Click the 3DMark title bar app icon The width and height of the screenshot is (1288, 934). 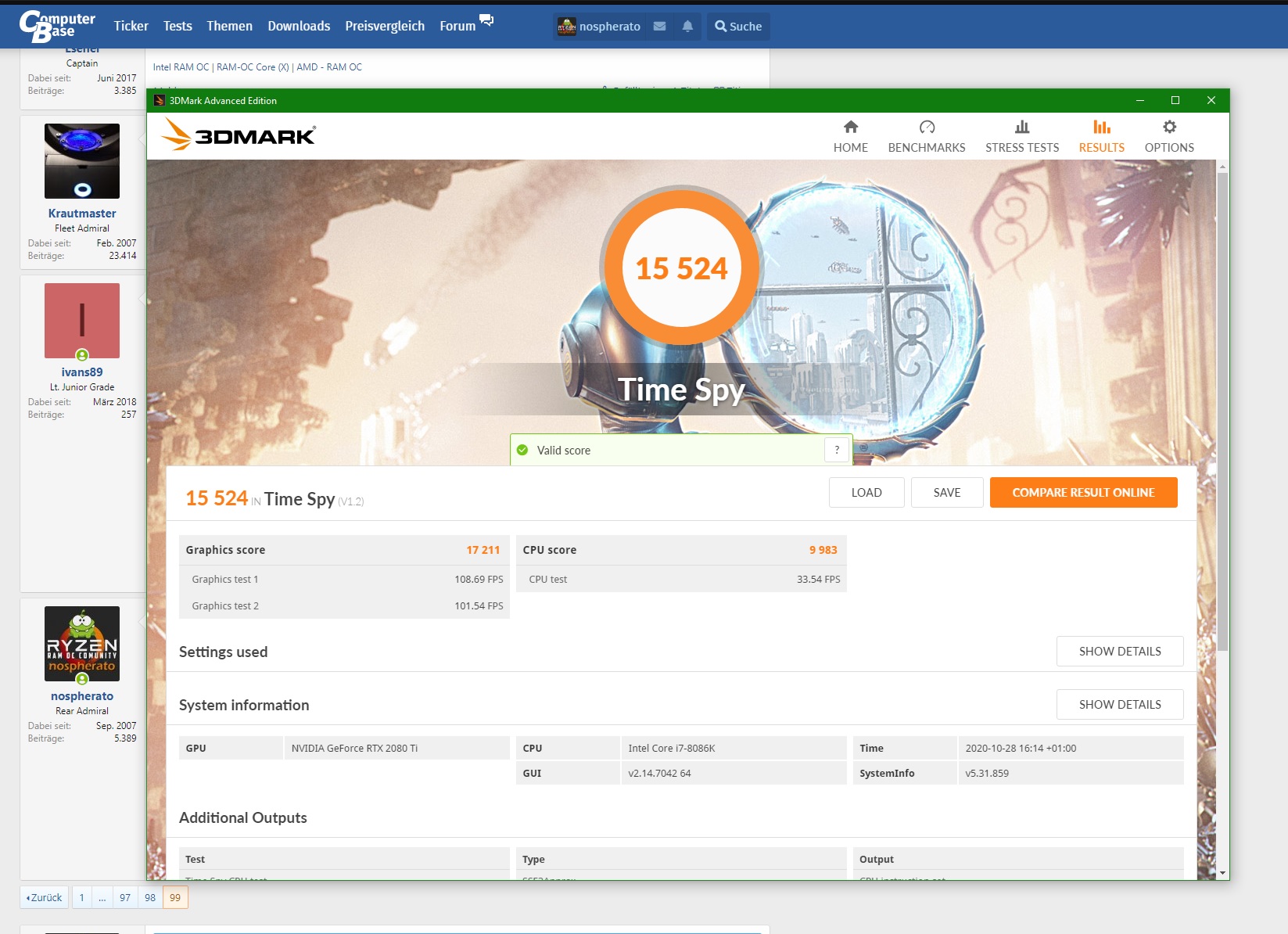click(x=160, y=100)
